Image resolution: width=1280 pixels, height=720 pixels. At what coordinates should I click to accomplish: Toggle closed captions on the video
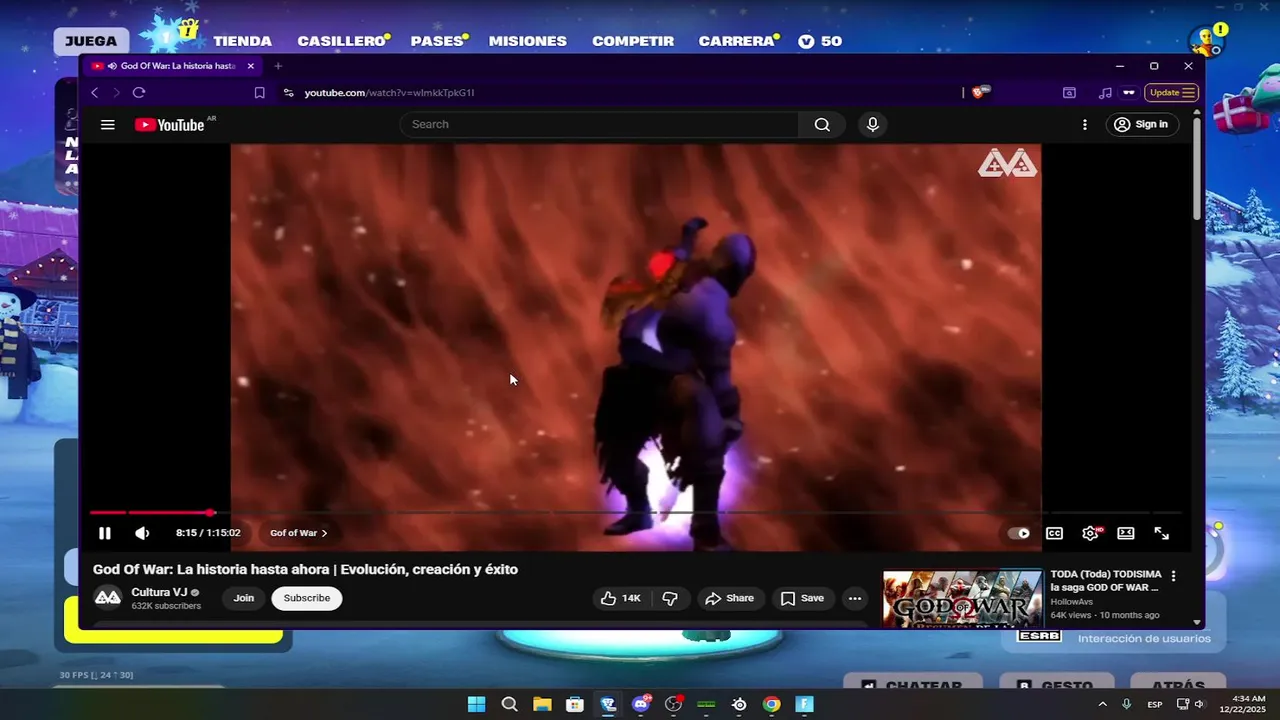(x=1054, y=533)
